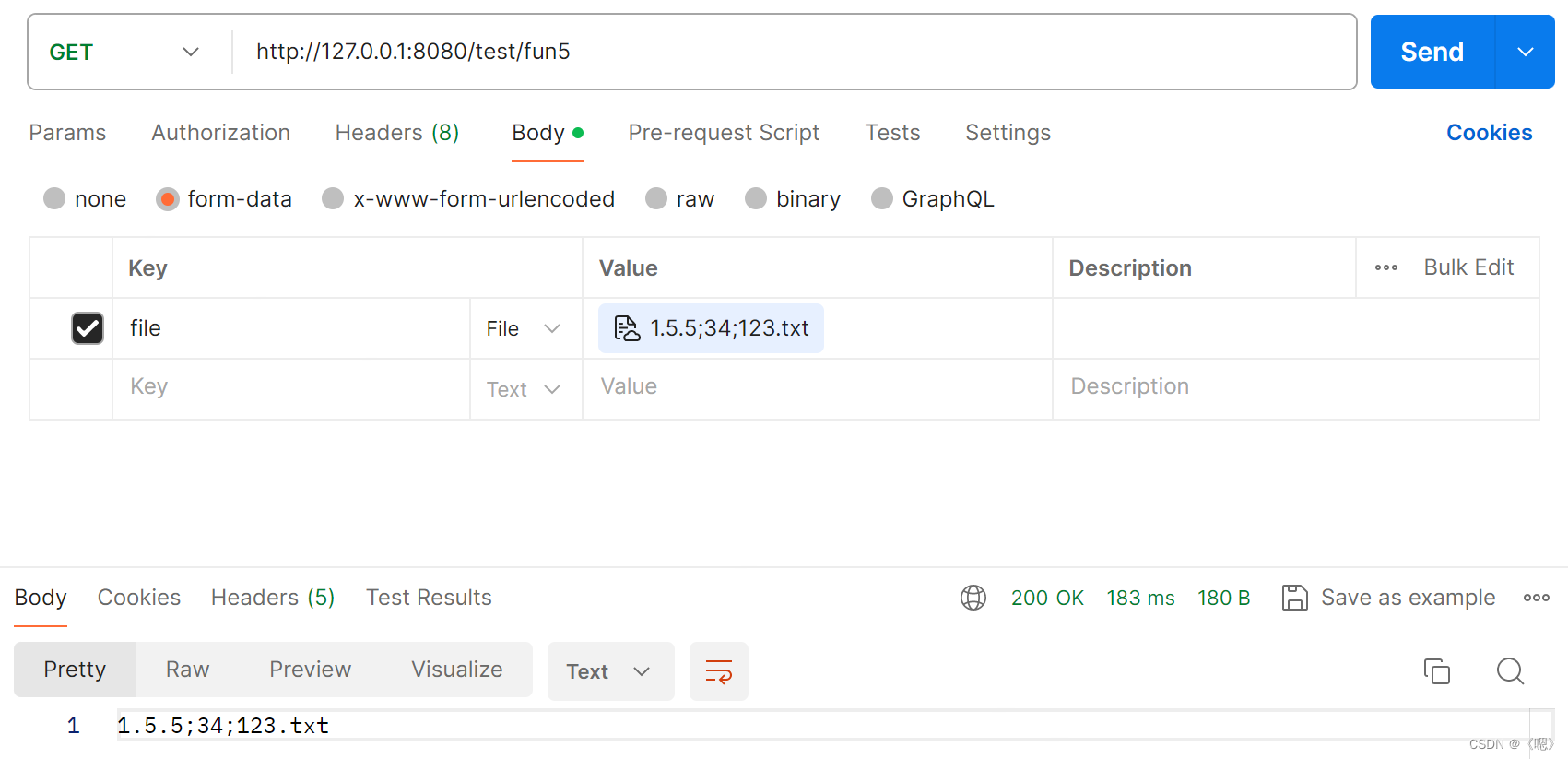Open the Text type dropdown in empty row
Screen dimensions: 1568x759
523,389
